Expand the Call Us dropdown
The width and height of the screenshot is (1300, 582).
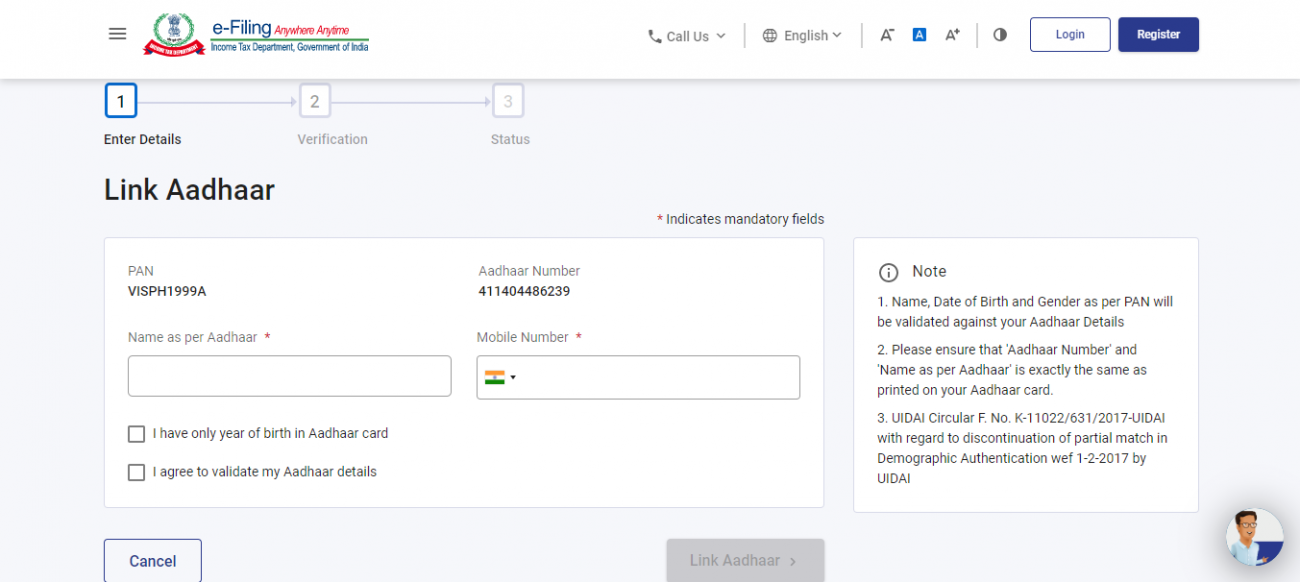[687, 36]
